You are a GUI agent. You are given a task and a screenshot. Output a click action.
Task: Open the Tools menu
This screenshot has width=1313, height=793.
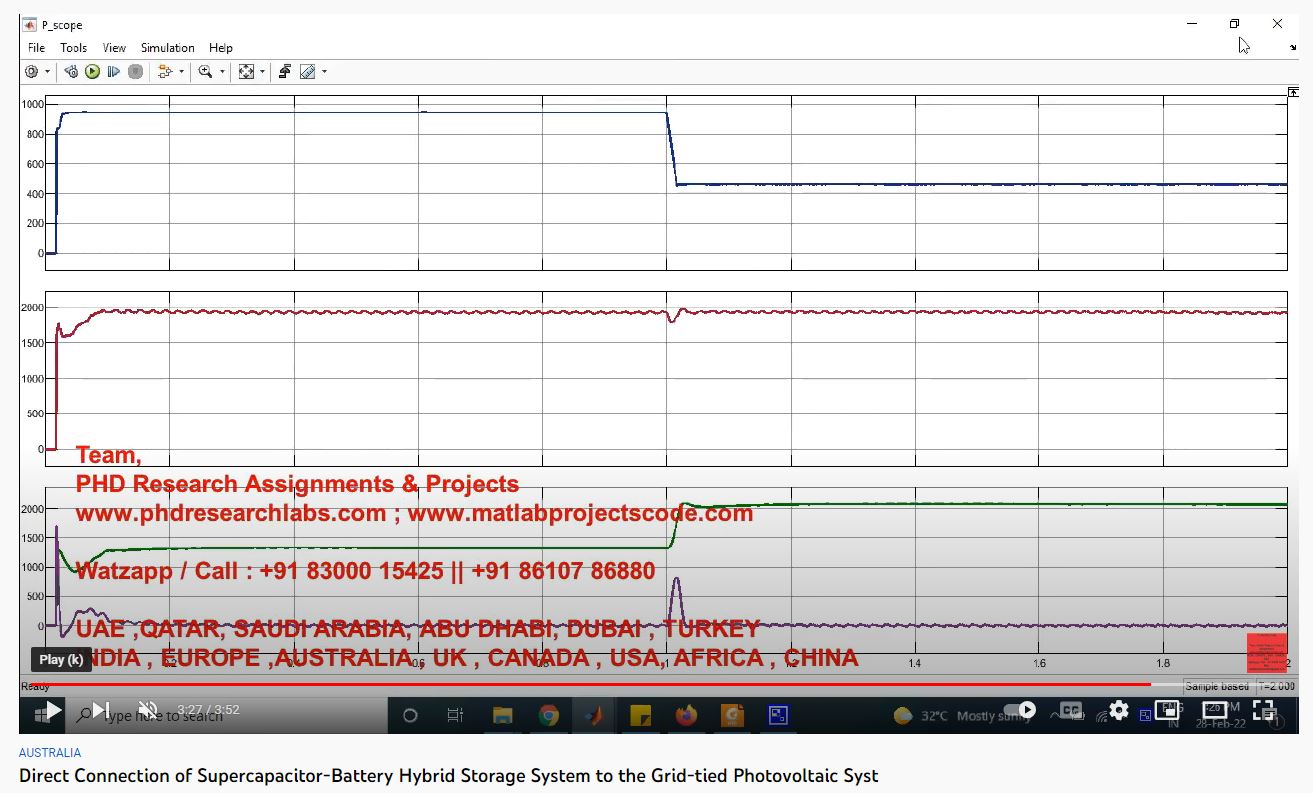(x=73, y=47)
